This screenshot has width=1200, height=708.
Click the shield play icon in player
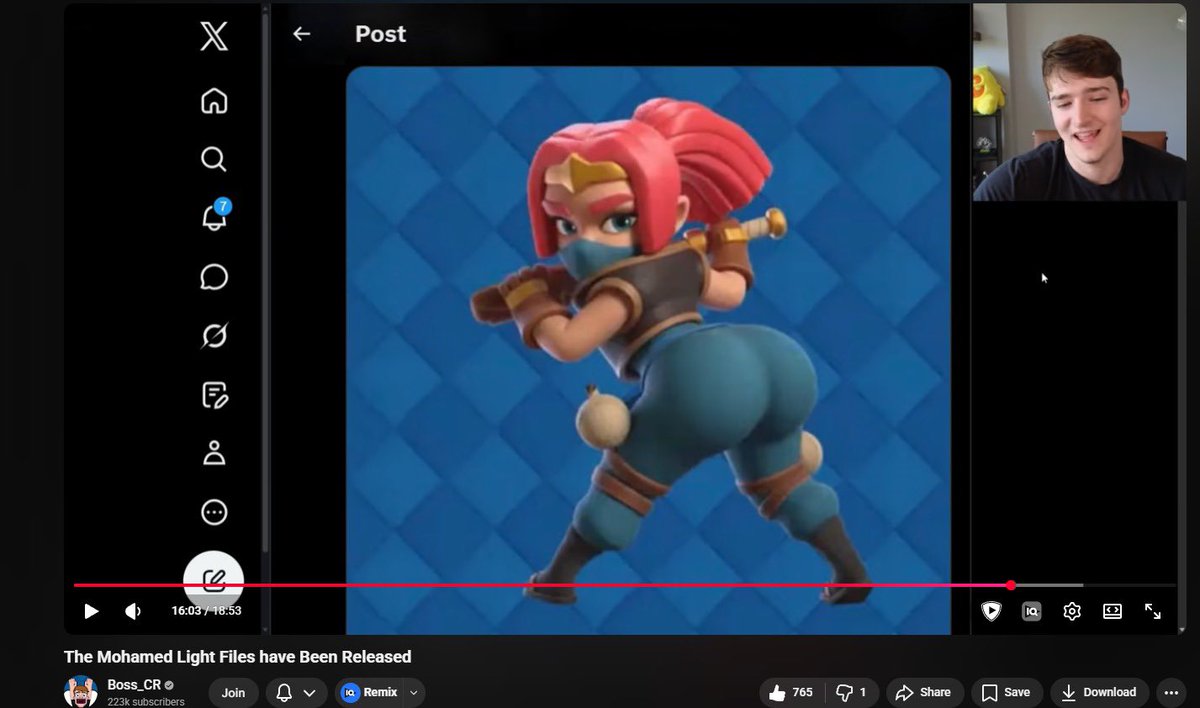[991, 611]
